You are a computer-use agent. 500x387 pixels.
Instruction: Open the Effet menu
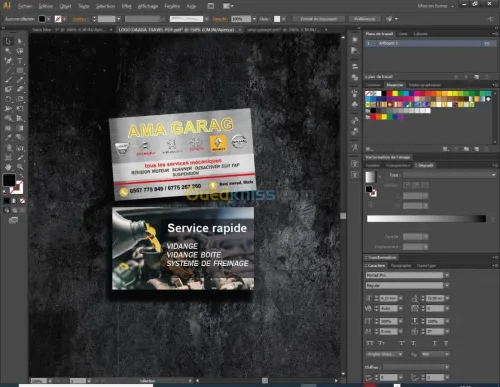point(126,6)
